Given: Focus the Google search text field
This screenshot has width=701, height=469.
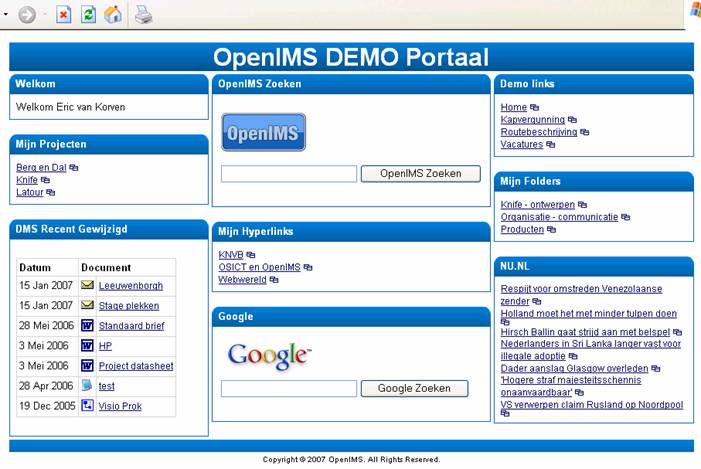Looking at the screenshot, I should 289,389.
